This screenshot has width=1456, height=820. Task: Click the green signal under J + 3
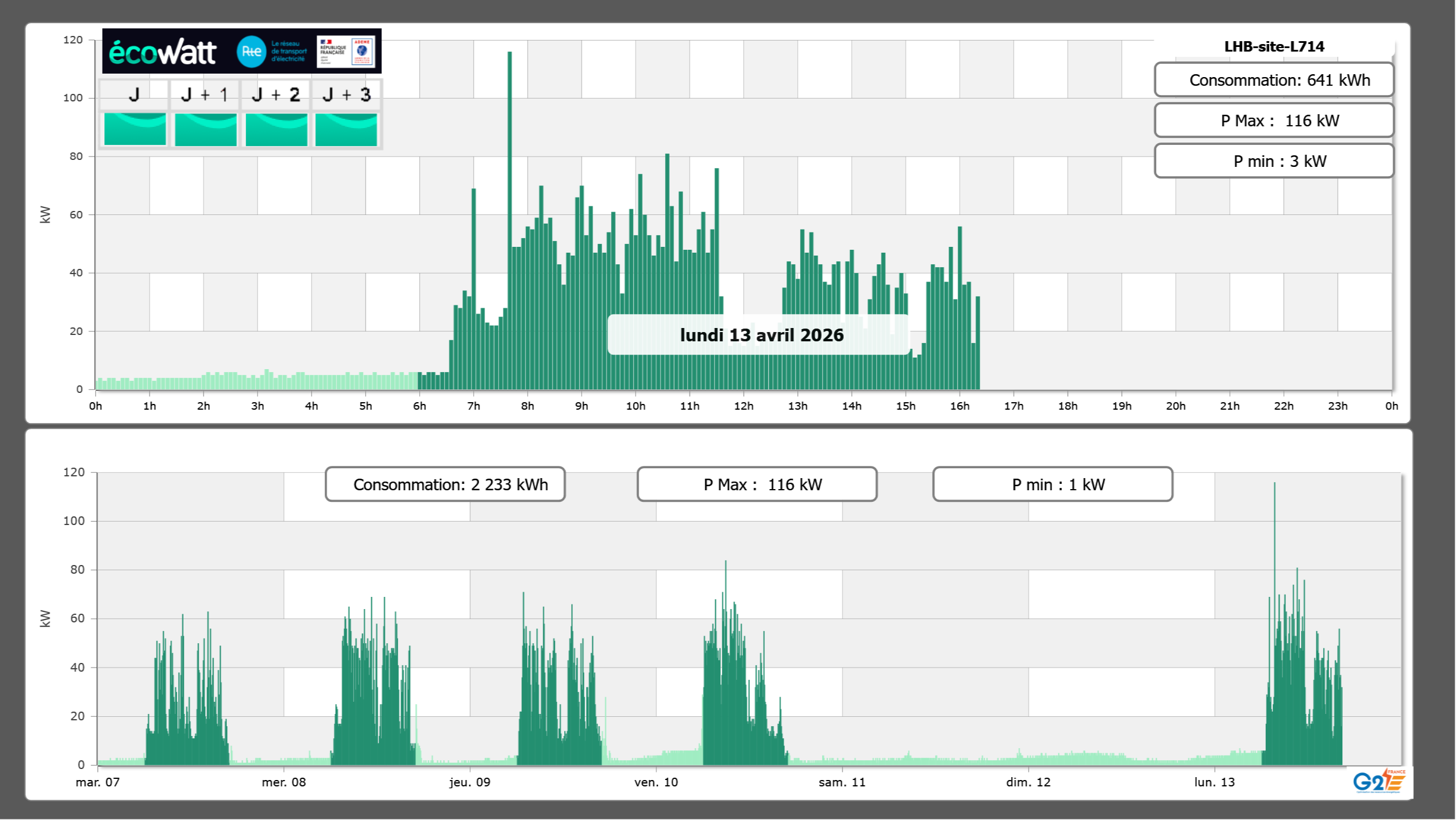[346, 129]
